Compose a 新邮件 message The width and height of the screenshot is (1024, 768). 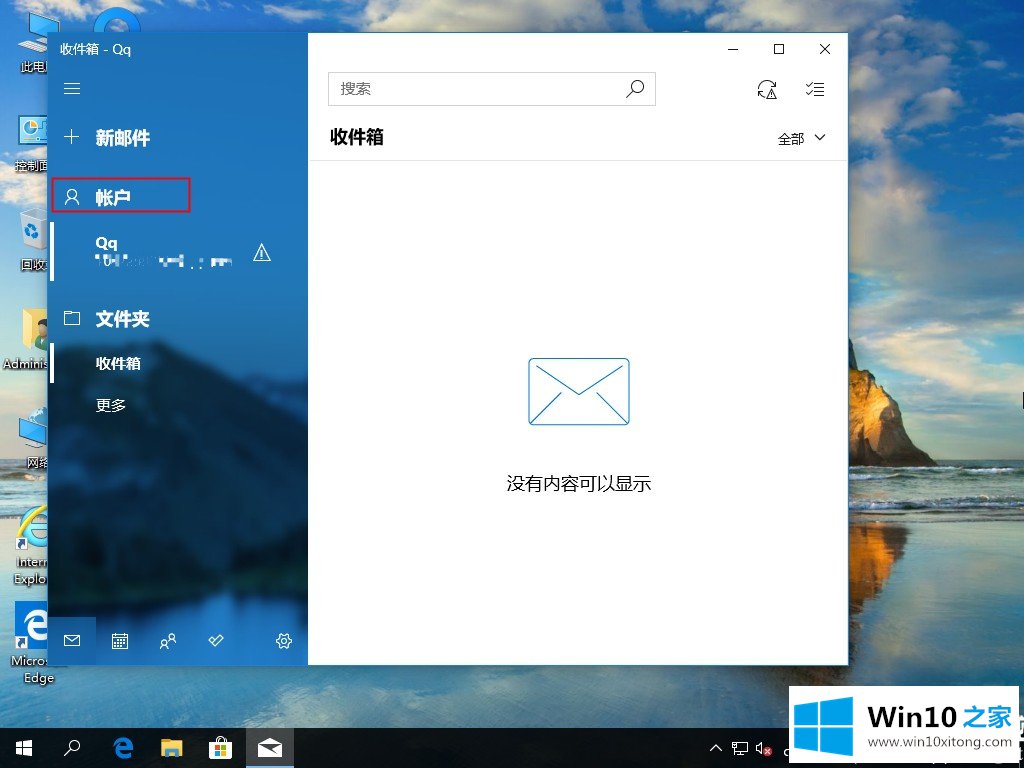[122, 138]
